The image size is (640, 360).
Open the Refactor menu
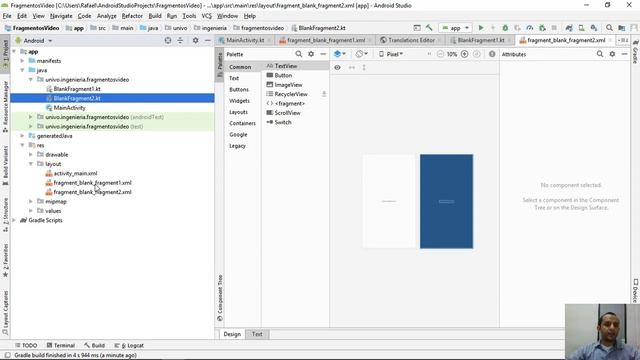coord(132,16)
